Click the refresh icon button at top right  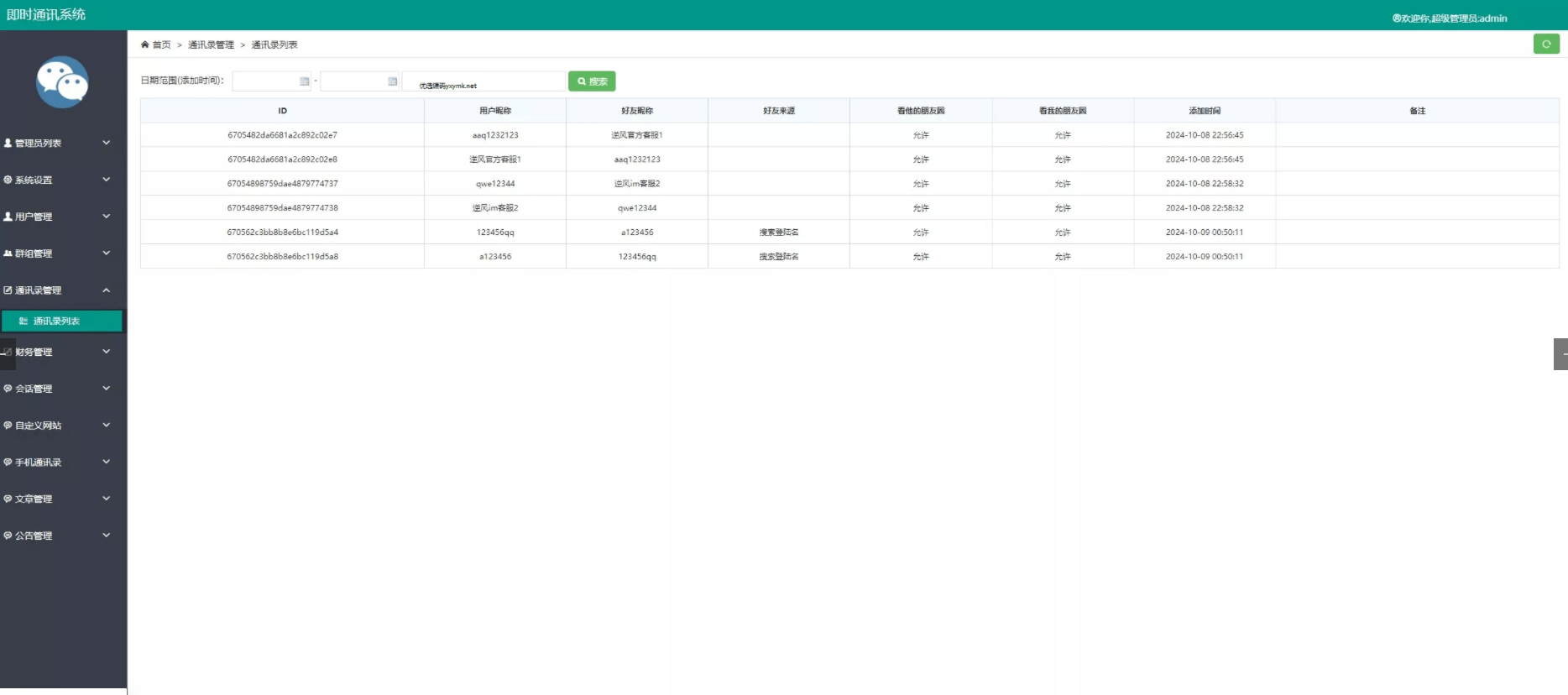1546,44
